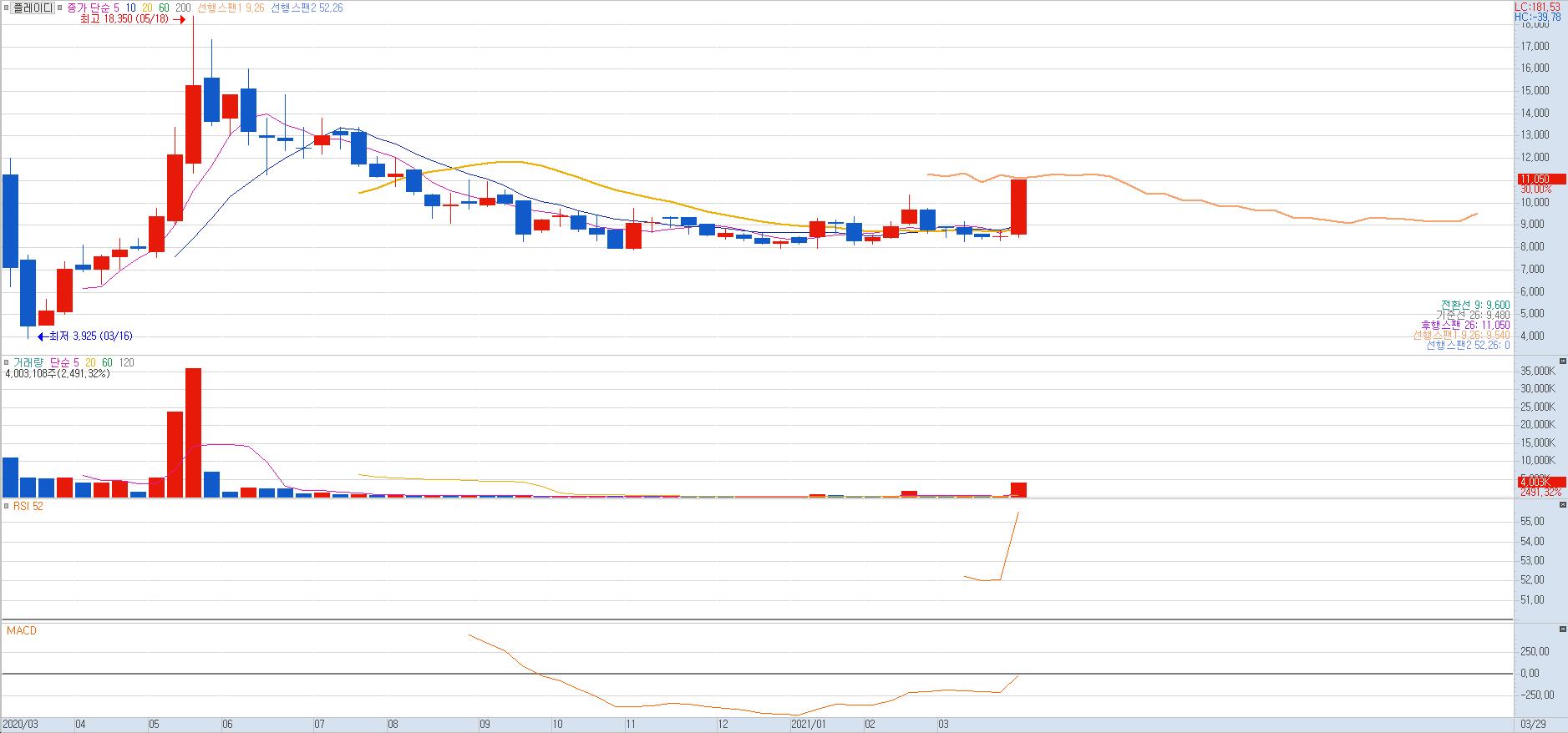The height and width of the screenshot is (733, 1568).
Task: Select the 200-period moving average label
Action: pos(183,8)
